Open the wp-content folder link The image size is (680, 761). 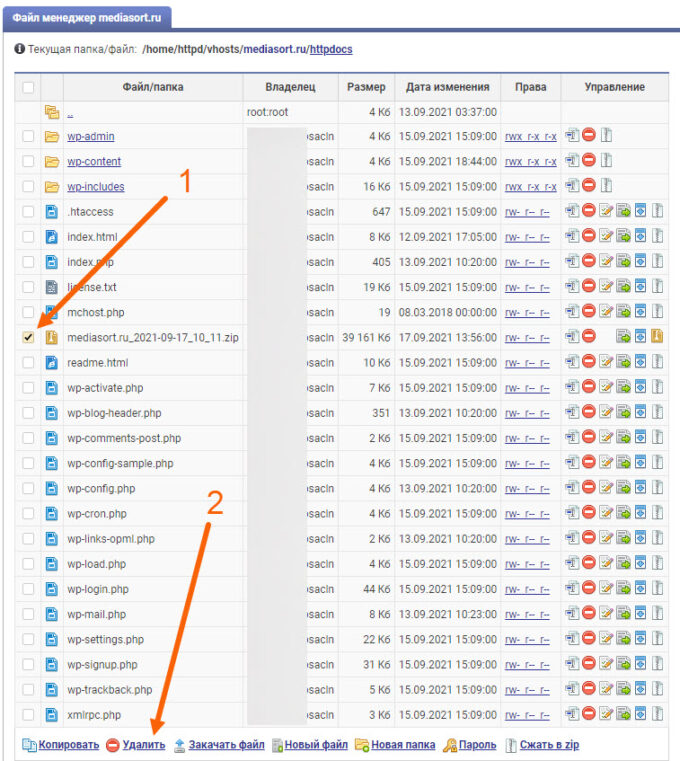(x=94, y=161)
